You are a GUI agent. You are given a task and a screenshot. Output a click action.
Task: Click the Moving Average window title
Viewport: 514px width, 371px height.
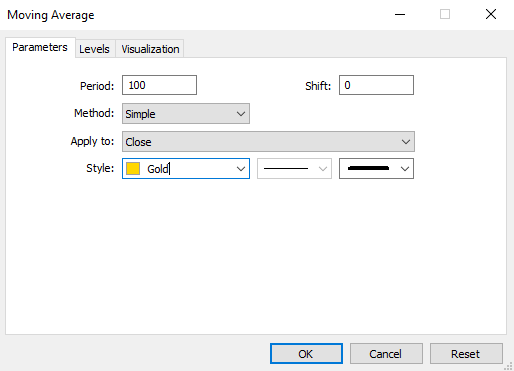(51, 15)
